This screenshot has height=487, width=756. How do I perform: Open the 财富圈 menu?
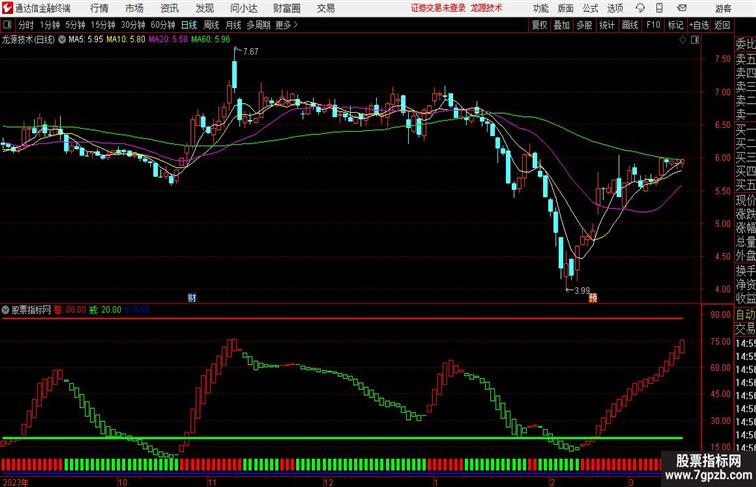(286, 8)
